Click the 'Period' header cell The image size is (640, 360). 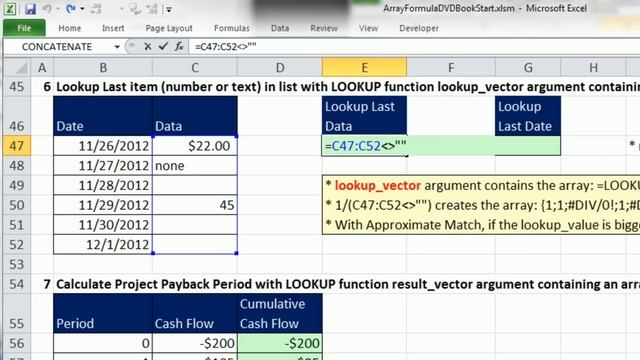pyautogui.click(x=103, y=313)
